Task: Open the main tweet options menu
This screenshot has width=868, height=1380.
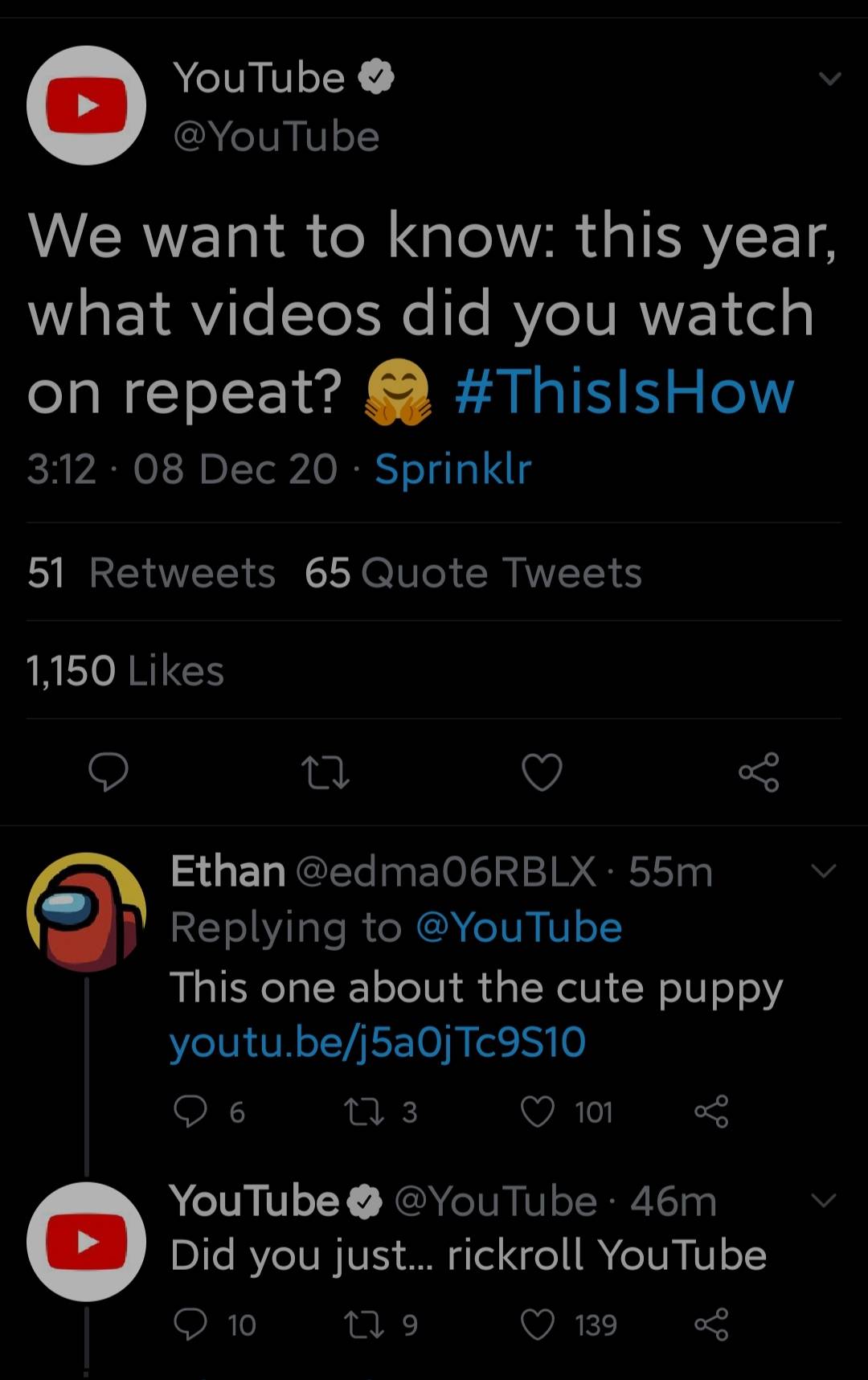Action: [829, 77]
